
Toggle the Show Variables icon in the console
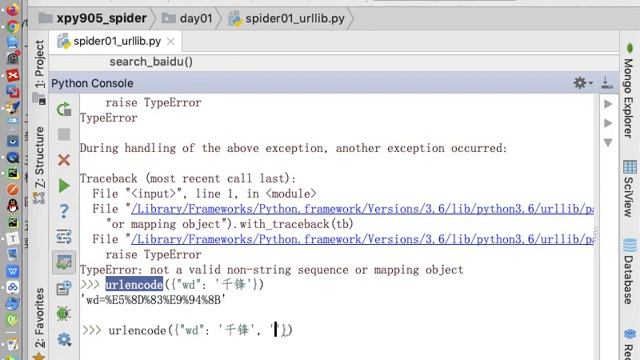click(x=64, y=262)
